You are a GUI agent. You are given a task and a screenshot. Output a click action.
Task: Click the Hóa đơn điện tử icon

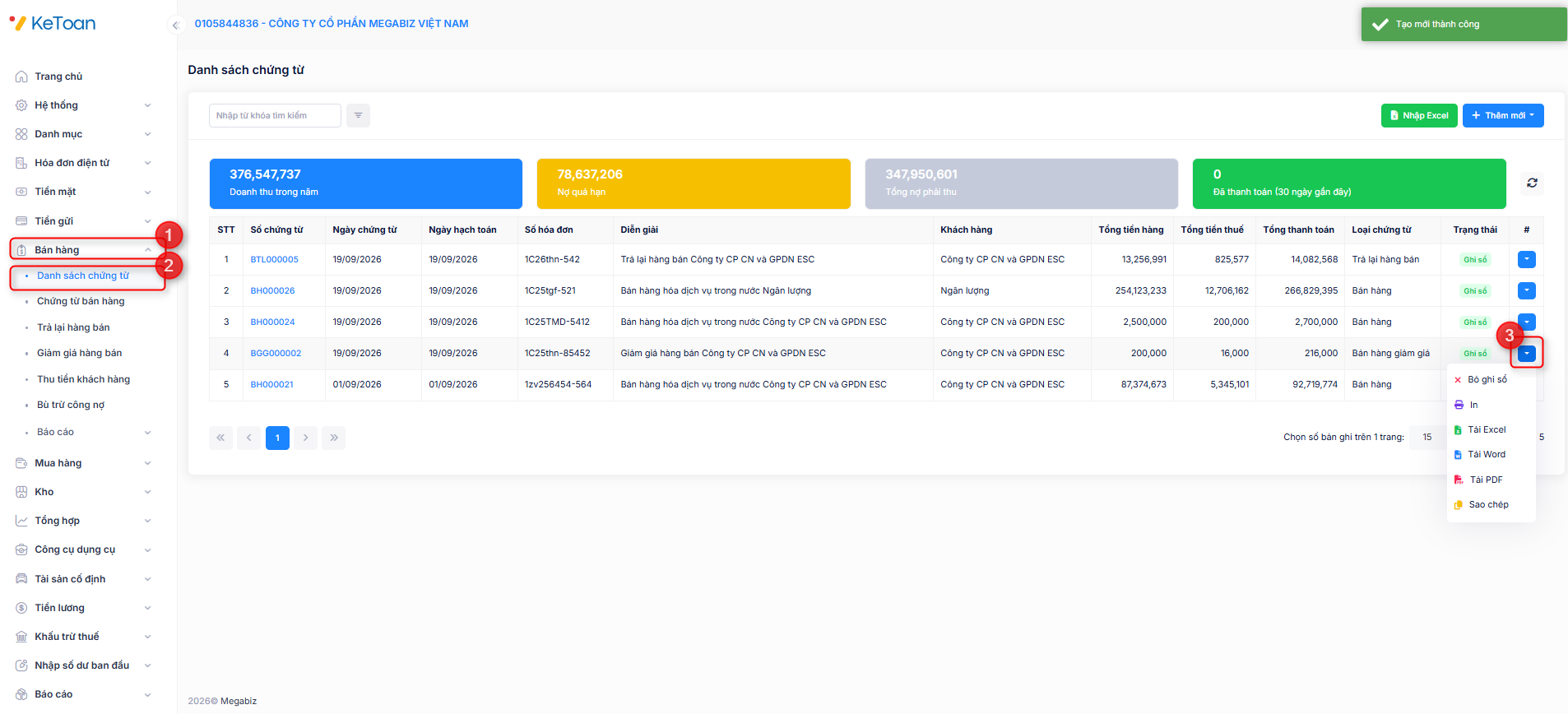[x=21, y=163]
